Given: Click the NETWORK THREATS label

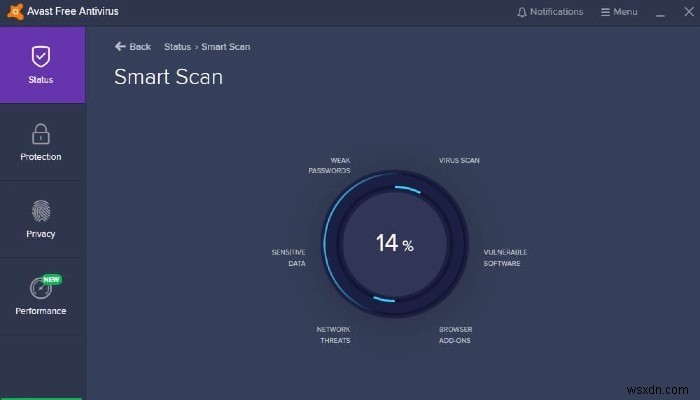Looking at the screenshot, I should pos(333,335).
